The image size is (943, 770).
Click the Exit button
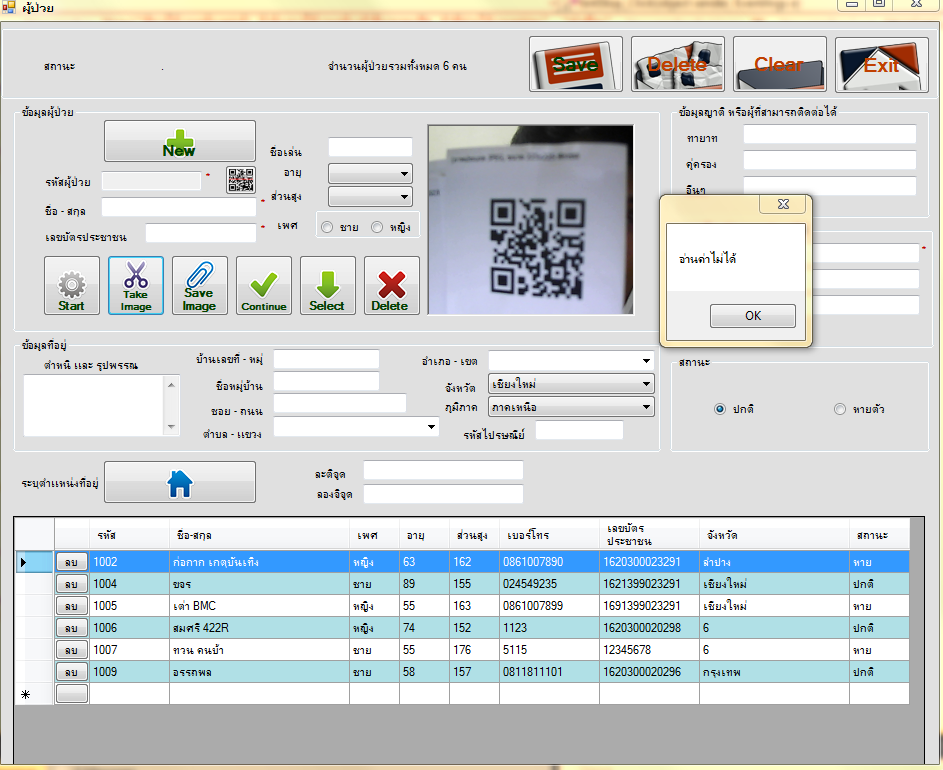pos(882,64)
